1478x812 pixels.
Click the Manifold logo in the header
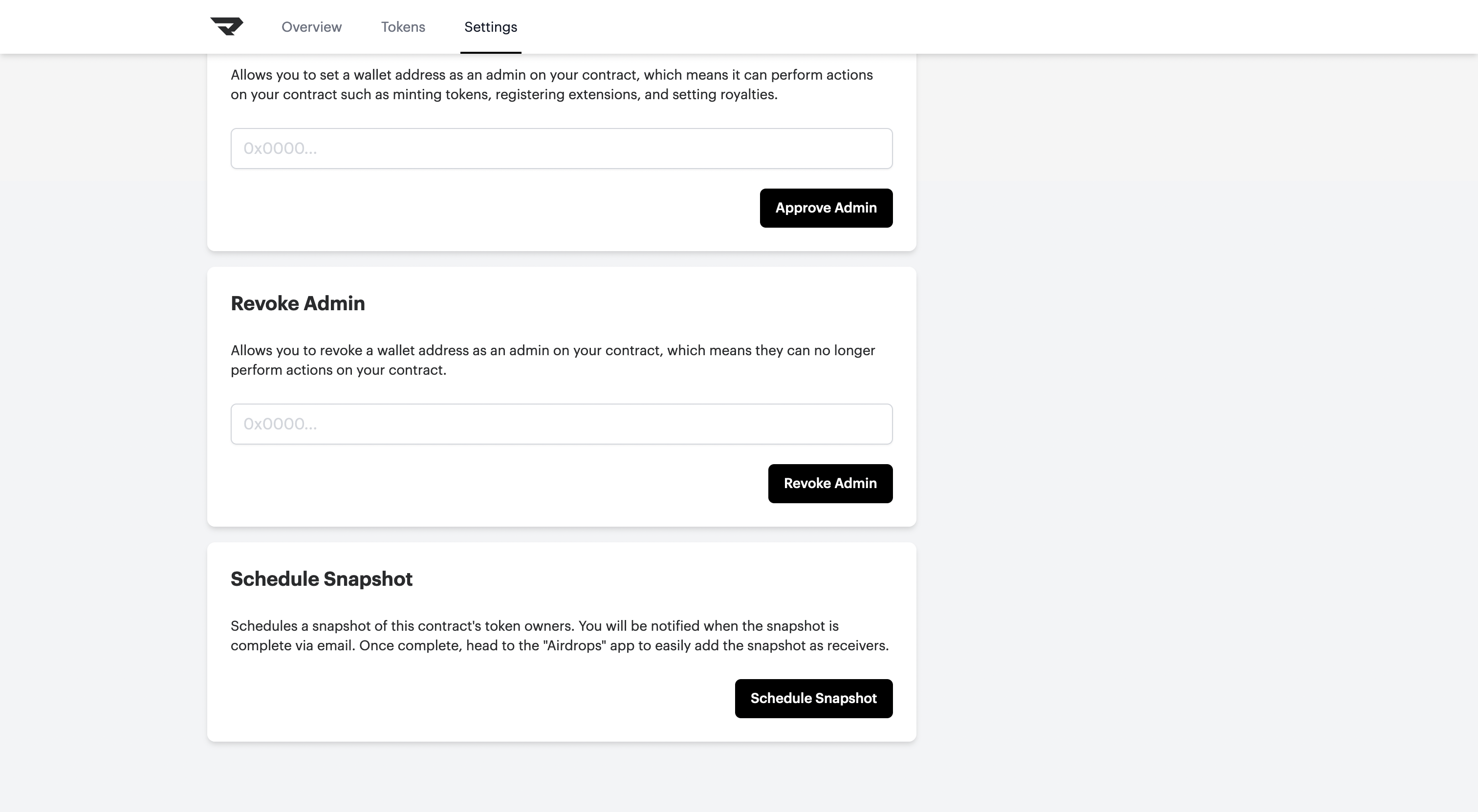(227, 26)
